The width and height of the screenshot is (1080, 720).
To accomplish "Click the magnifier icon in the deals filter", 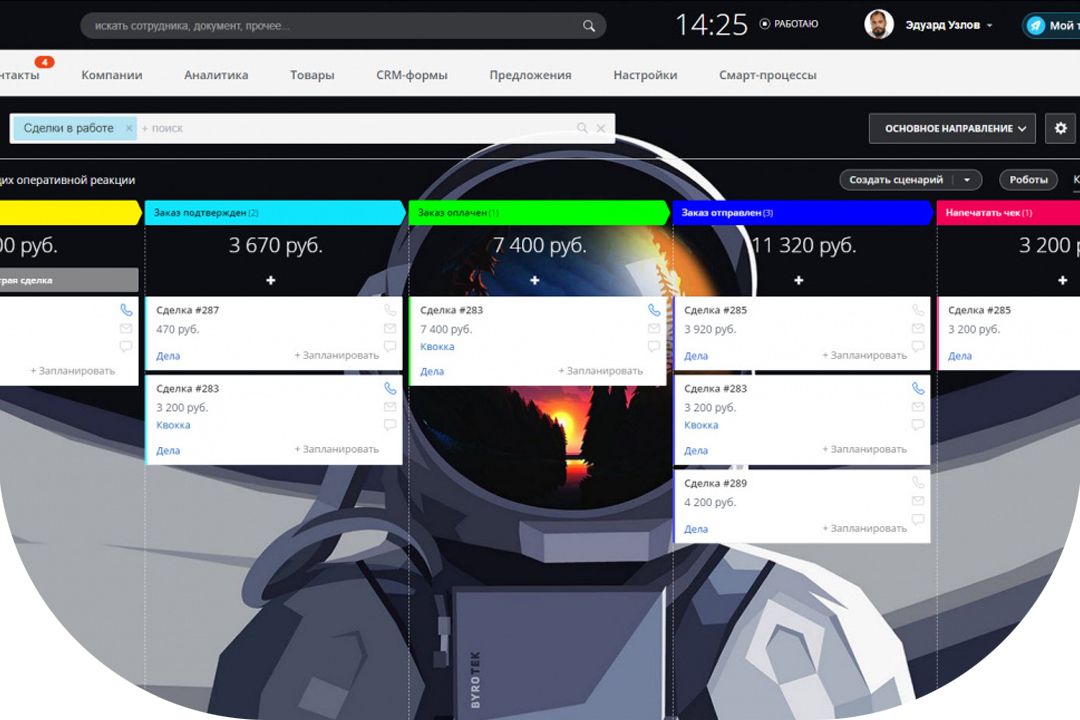I will 583,128.
